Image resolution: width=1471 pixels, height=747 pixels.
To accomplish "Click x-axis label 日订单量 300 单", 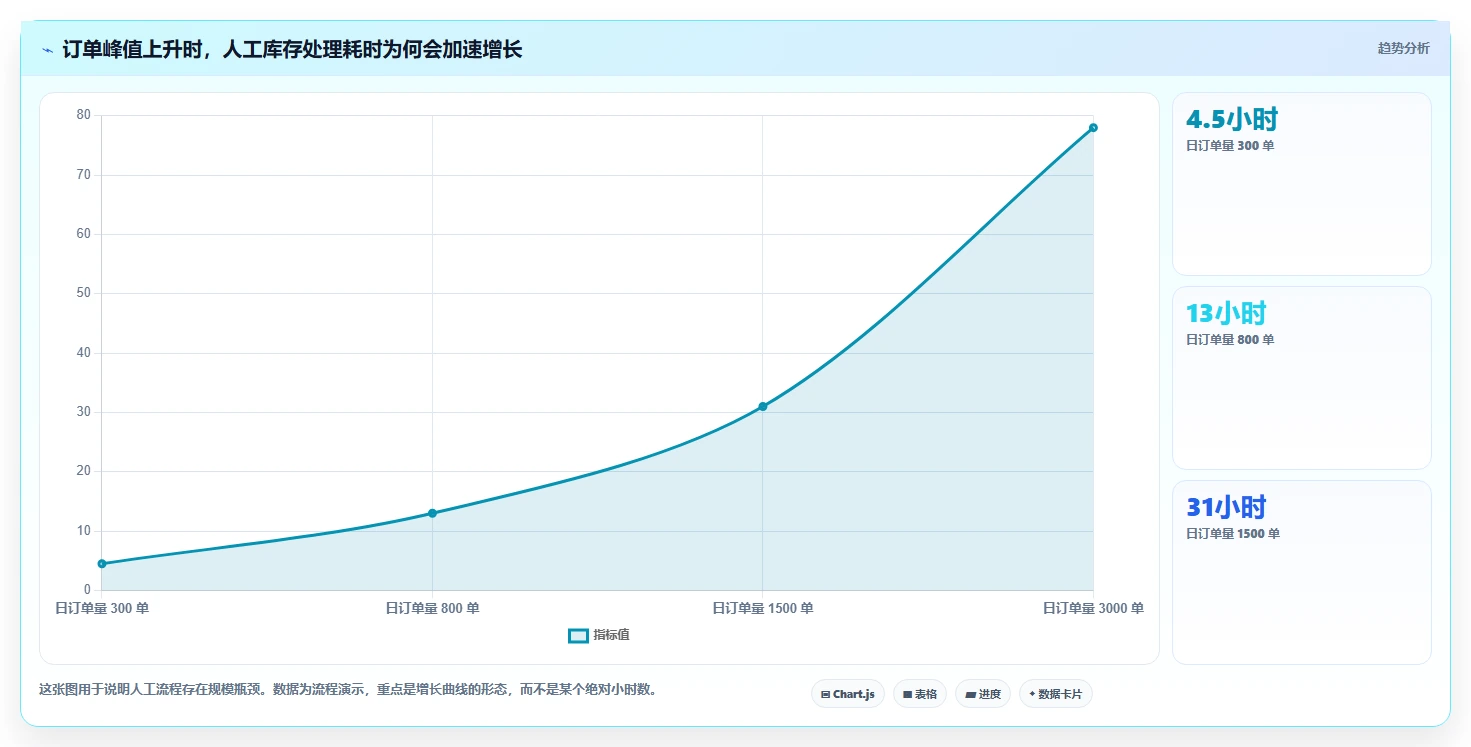I will pos(102,608).
